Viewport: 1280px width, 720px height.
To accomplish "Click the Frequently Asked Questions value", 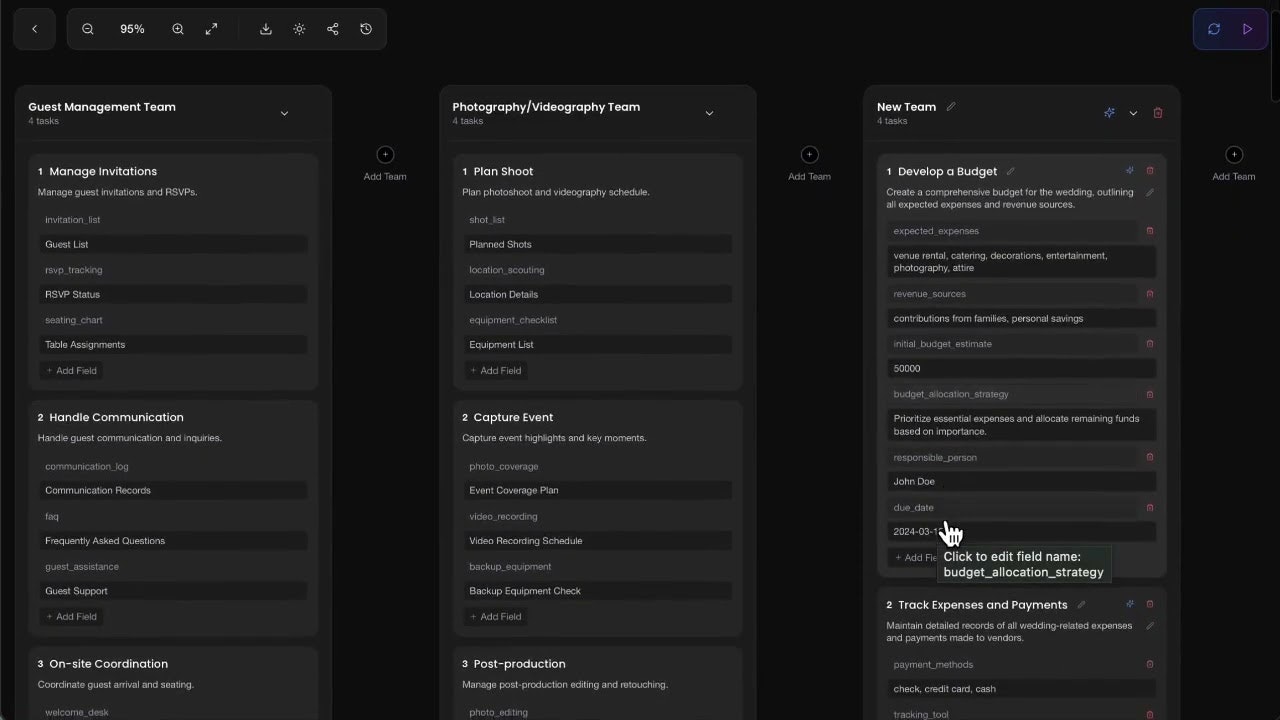I will click(x=173, y=540).
